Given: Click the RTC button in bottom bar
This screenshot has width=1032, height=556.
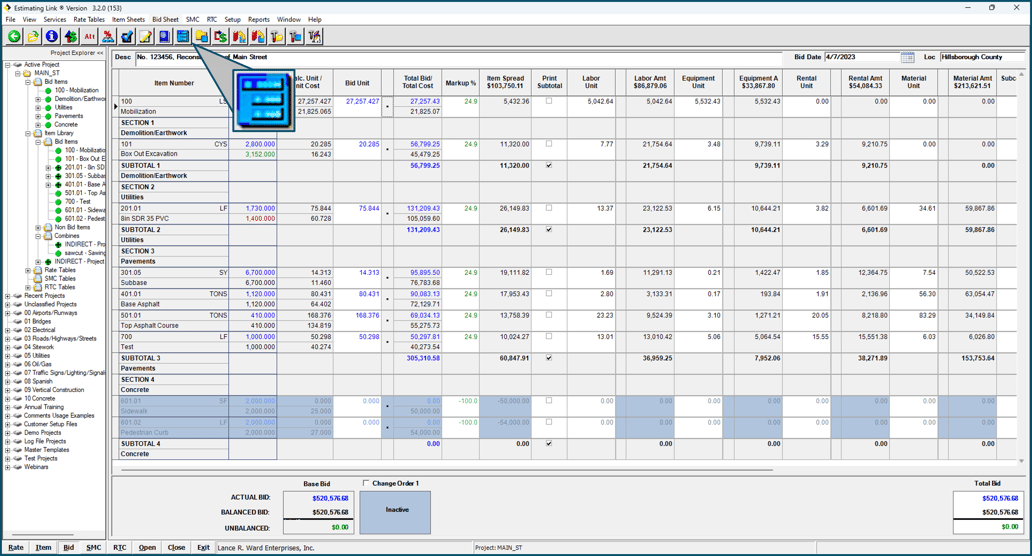Looking at the screenshot, I should pos(120,547).
